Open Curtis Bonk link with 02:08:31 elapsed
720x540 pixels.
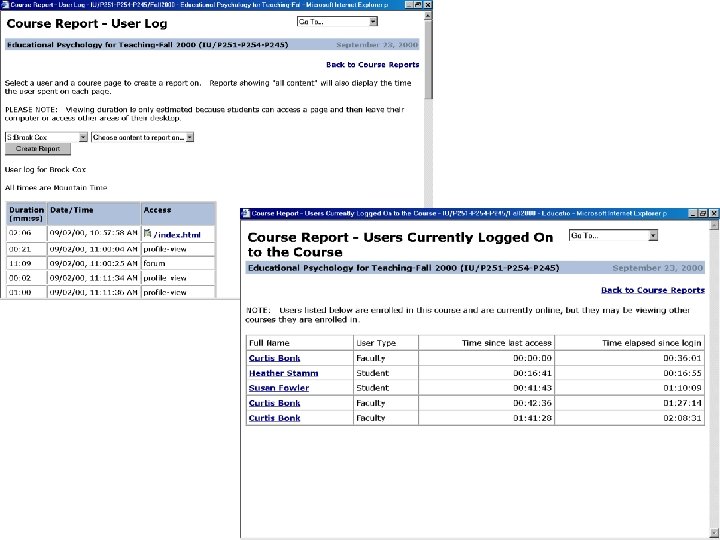(274, 418)
